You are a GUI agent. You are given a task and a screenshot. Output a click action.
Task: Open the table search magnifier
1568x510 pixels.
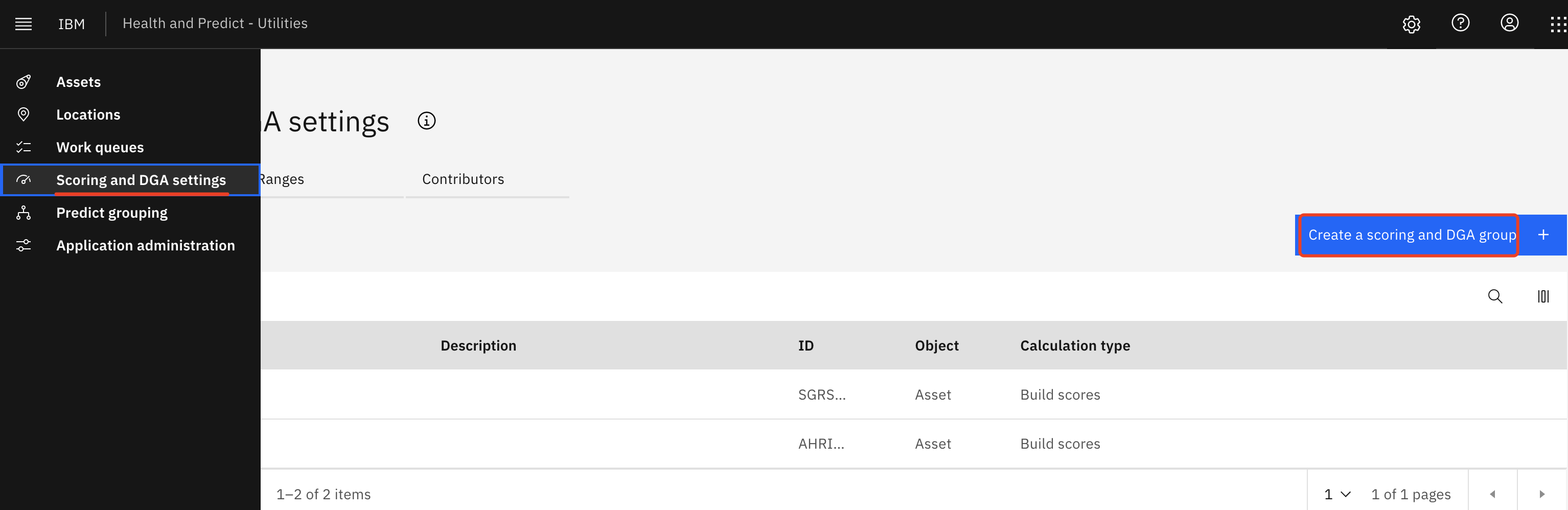pos(1495,296)
